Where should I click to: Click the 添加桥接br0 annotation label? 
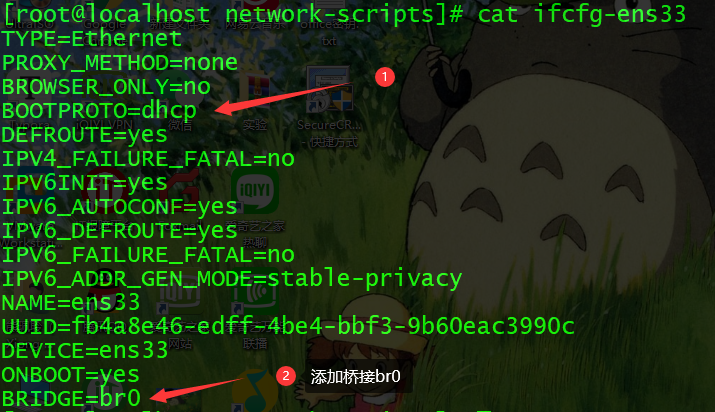(355, 376)
